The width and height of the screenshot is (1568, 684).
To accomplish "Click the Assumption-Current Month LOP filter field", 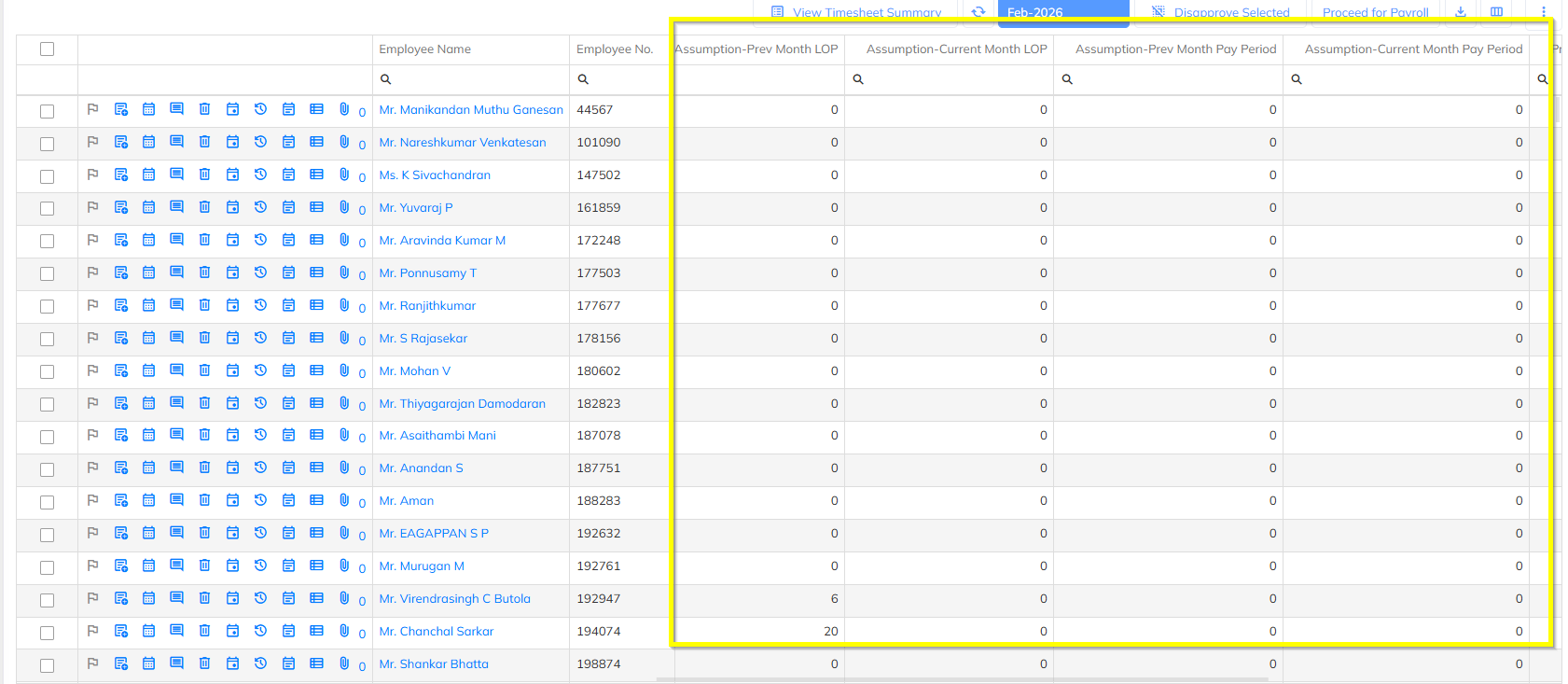I will click(x=950, y=79).
